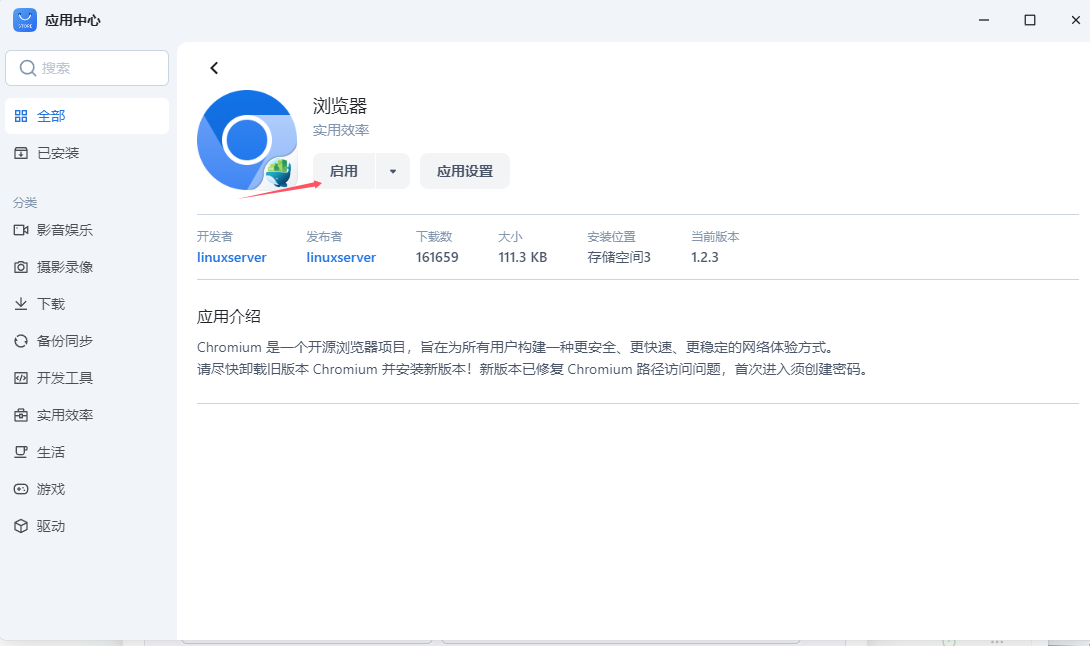
Task: Maximize the 应用中心 window
Action: [1030, 20]
